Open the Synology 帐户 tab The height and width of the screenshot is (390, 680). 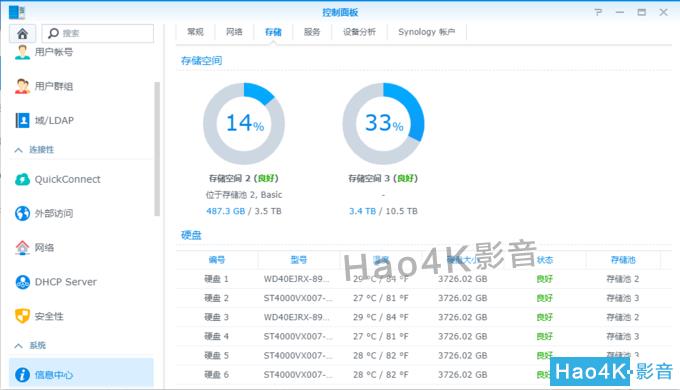427,32
